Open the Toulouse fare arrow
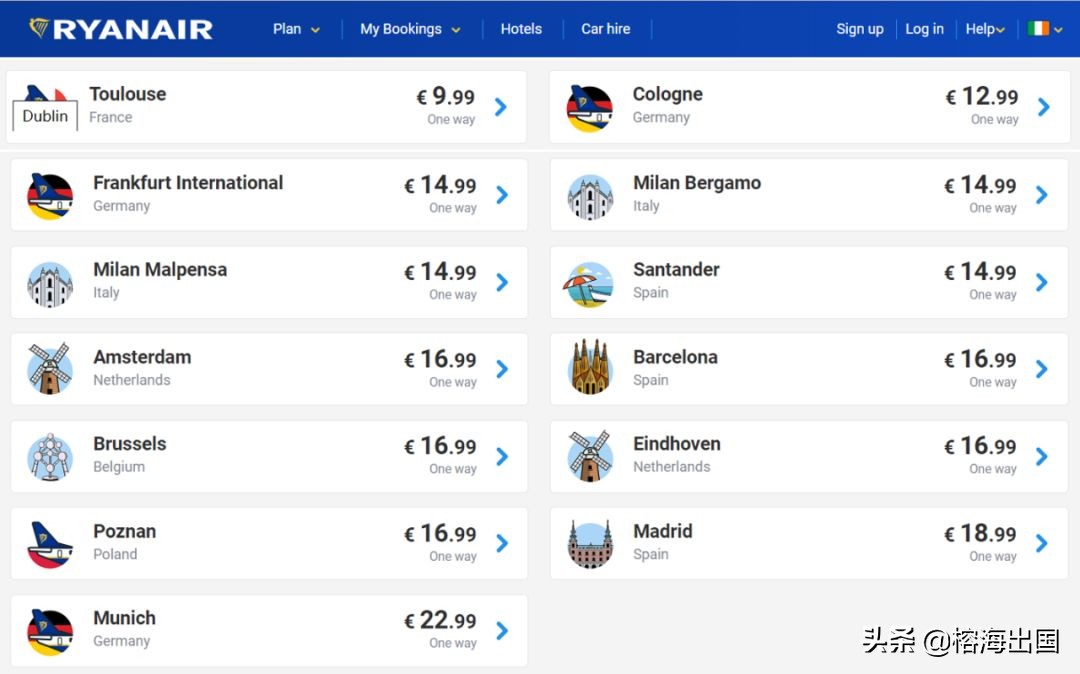Image resolution: width=1080 pixels, height=674 pixels. coord(501,107)
